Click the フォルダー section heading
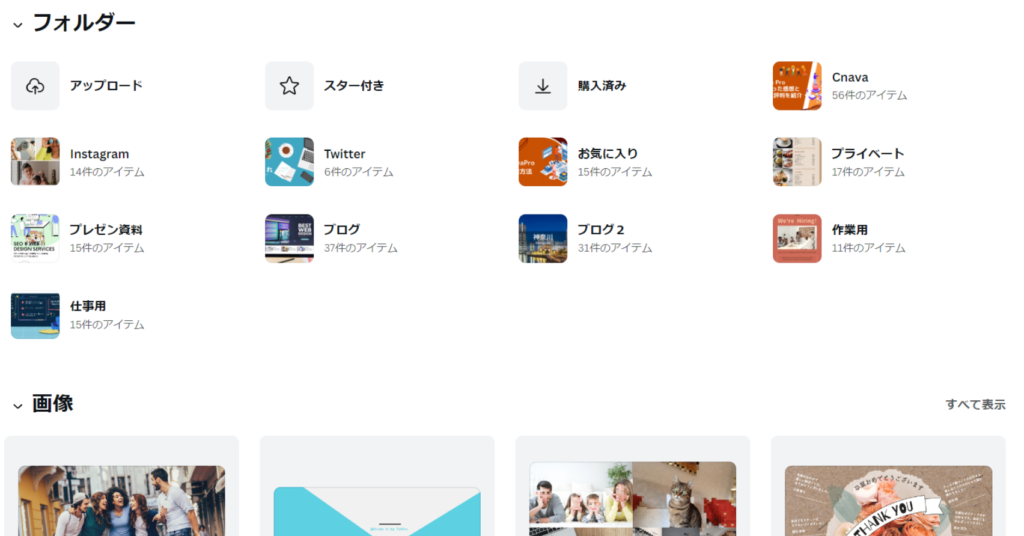This screenshot has height=536, width=1024. [x=84, y=24]
